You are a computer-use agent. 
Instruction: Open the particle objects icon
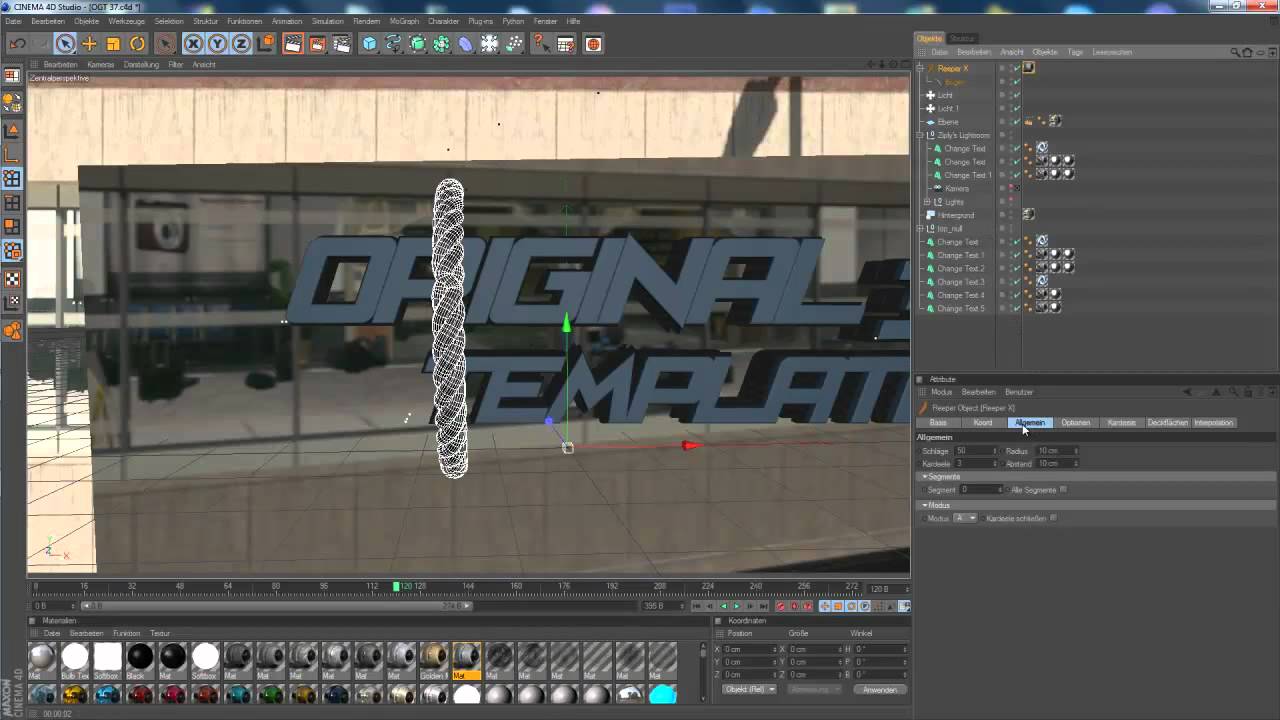513,44
